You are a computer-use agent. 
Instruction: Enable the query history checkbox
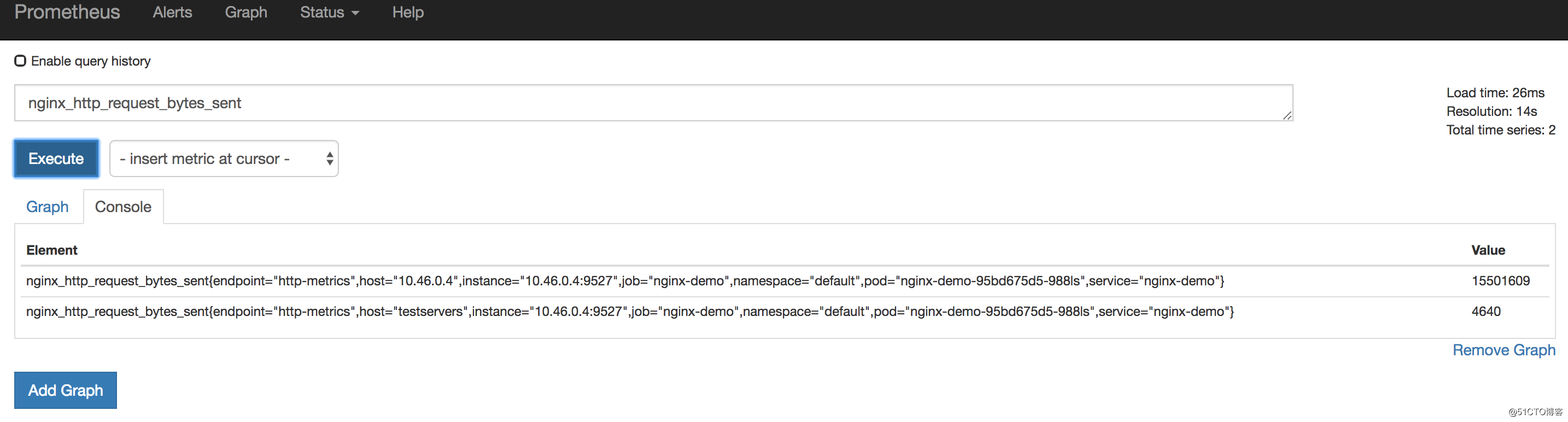(x=20, y=61)
